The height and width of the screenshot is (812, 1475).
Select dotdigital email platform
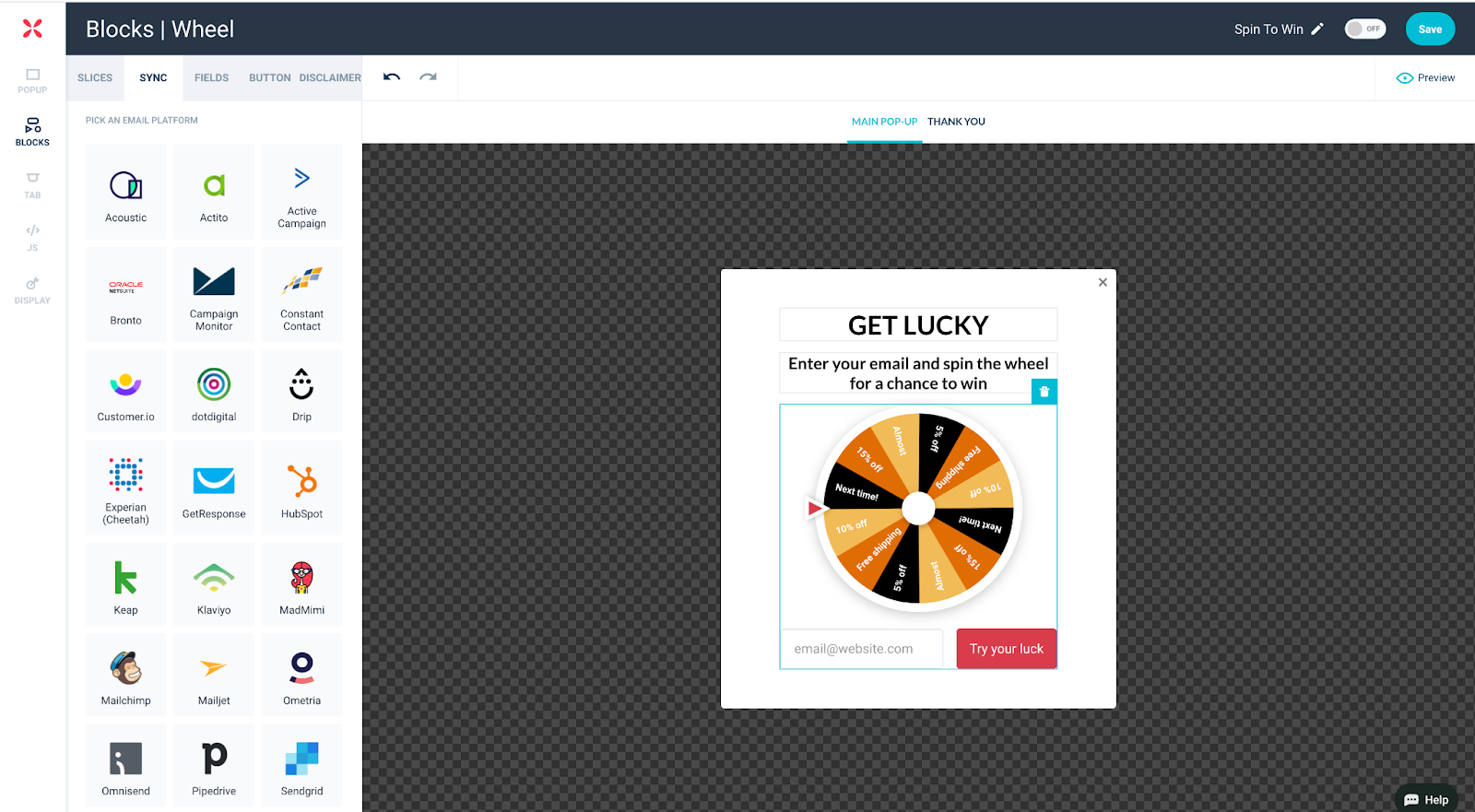click(x=214, y=392)
